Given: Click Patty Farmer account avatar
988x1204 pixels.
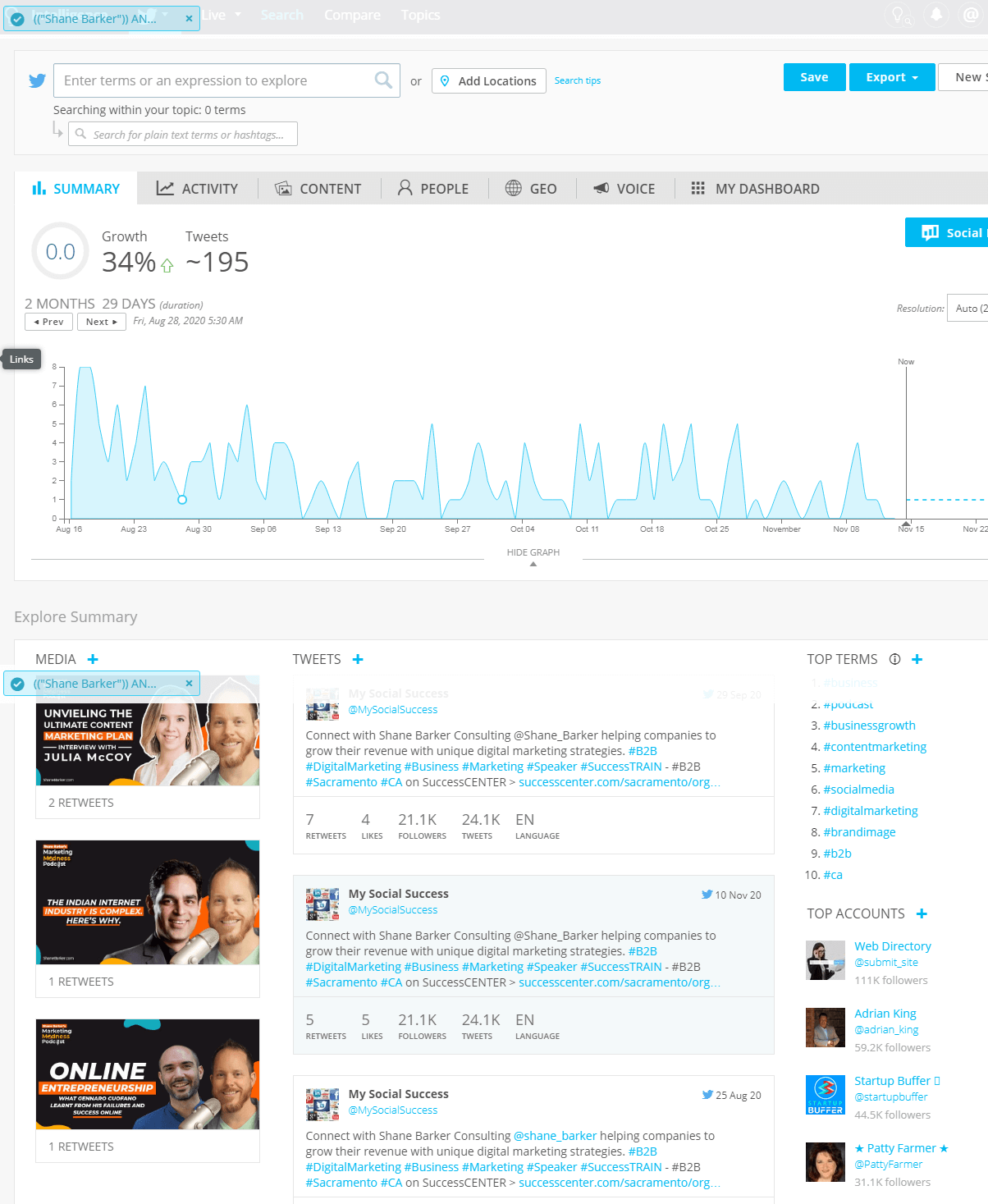Looking at the screenshot, I should tap(826, 1162).
